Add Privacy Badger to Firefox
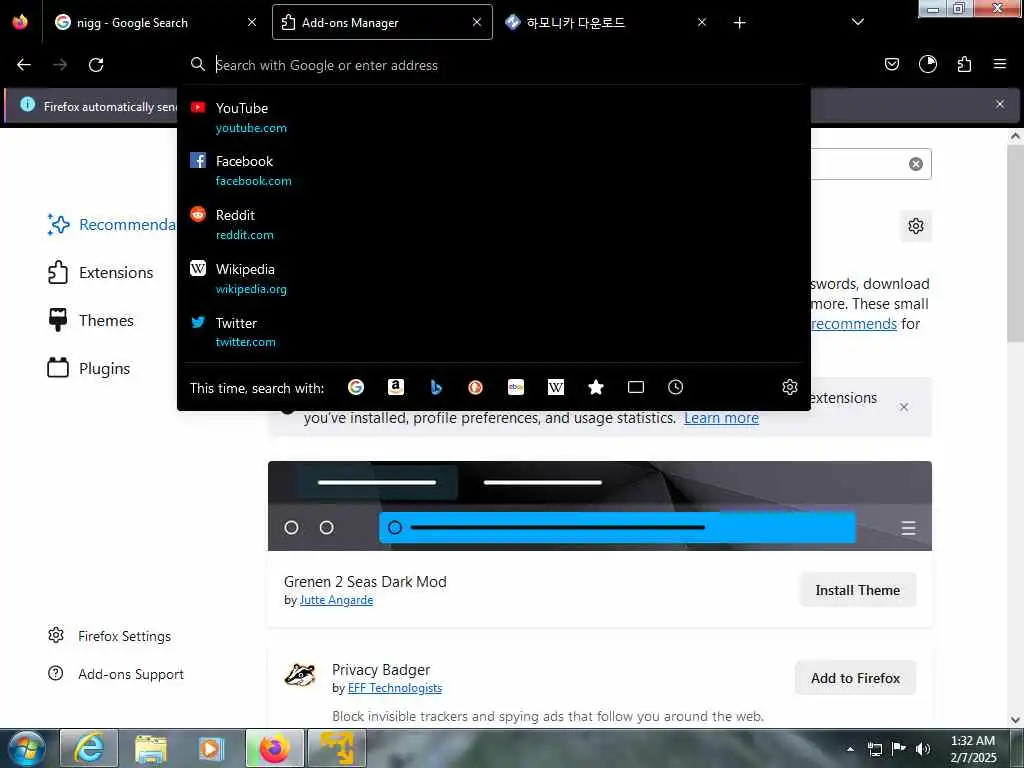 coord(855,678)
